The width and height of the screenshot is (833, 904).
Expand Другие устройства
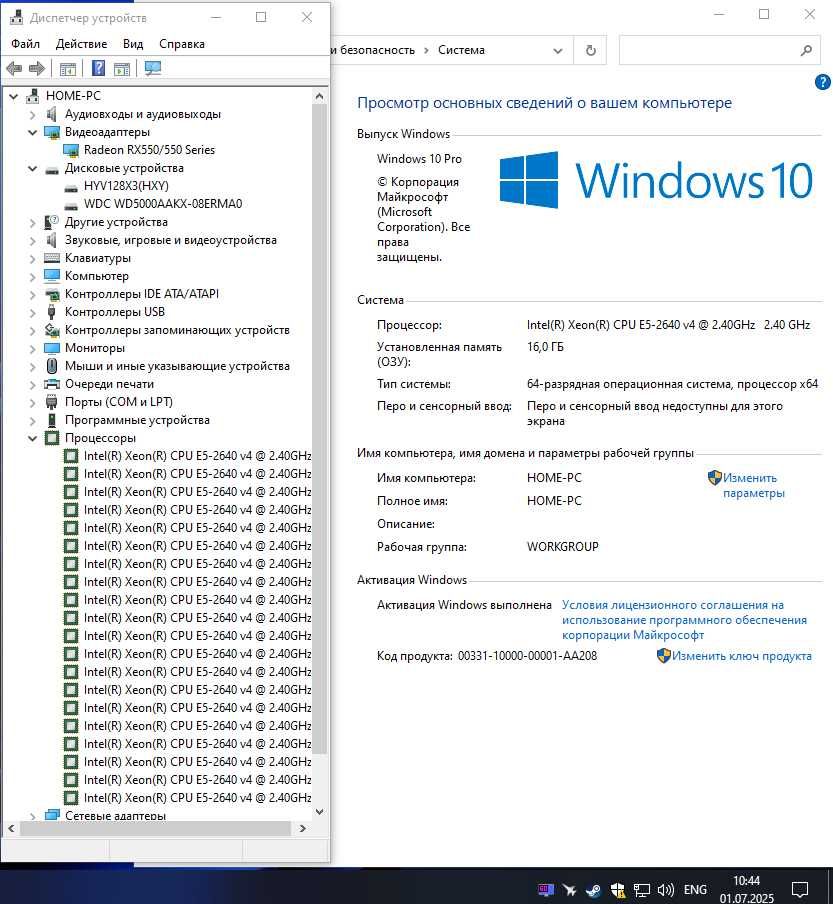[32, 223]
